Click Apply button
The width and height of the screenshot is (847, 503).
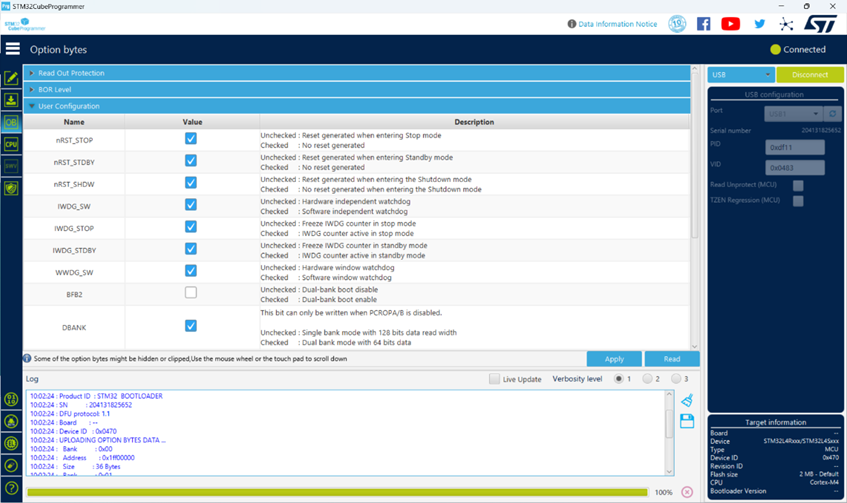click(x=614, y=359)
